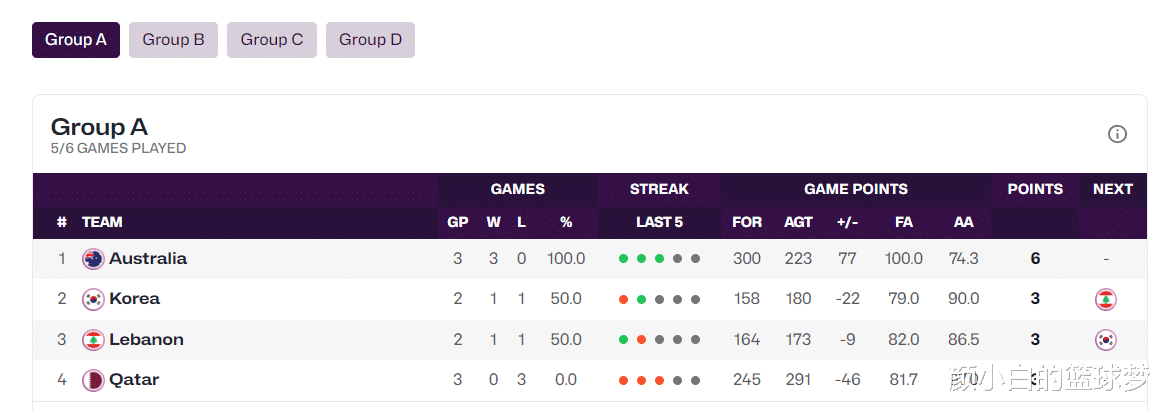
Task: Click the LAST 5 streak header
Action: [x=659, y=222]
